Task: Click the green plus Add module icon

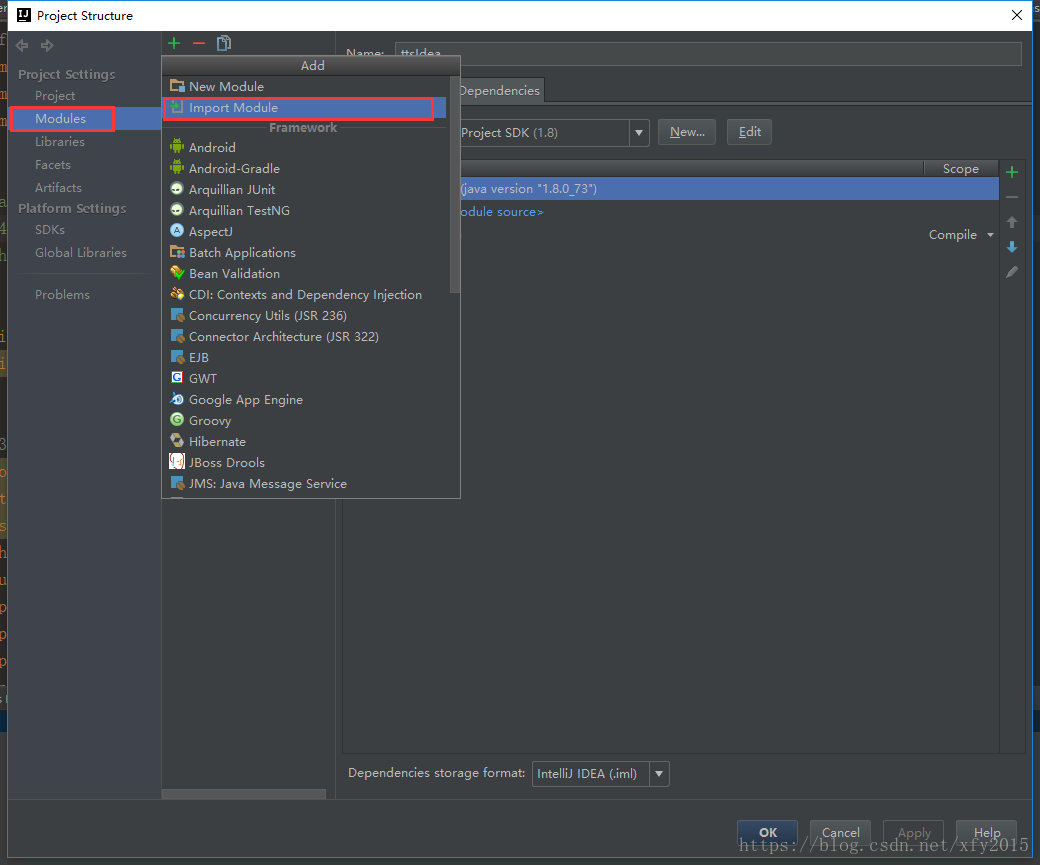Action: click(174, 43)
